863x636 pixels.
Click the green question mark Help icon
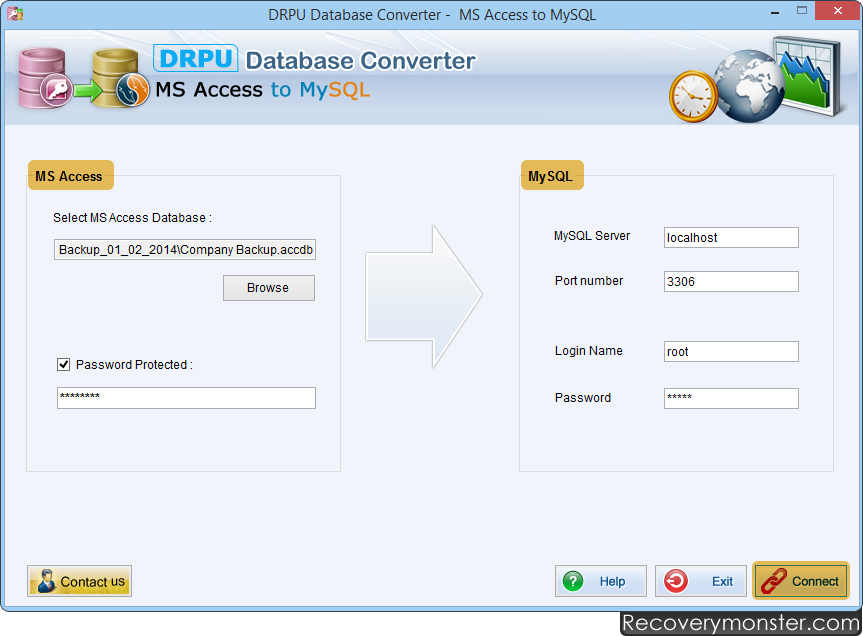[x=573, y=581]
